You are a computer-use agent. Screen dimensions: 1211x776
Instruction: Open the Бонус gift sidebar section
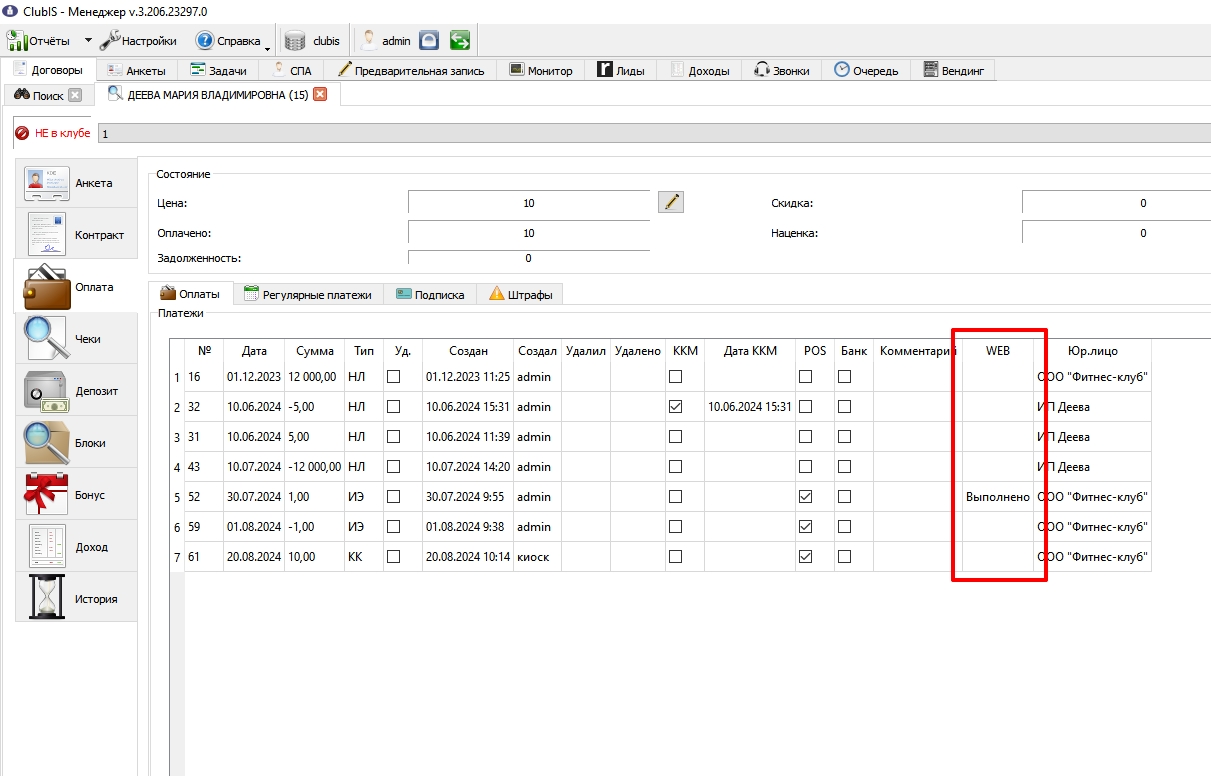(x=76, y=495)
